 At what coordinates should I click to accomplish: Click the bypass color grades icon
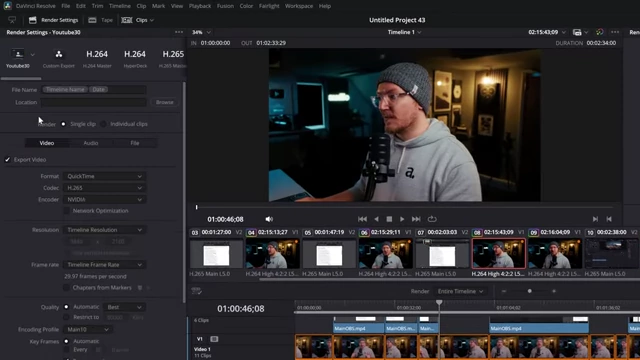pos(599,32)
